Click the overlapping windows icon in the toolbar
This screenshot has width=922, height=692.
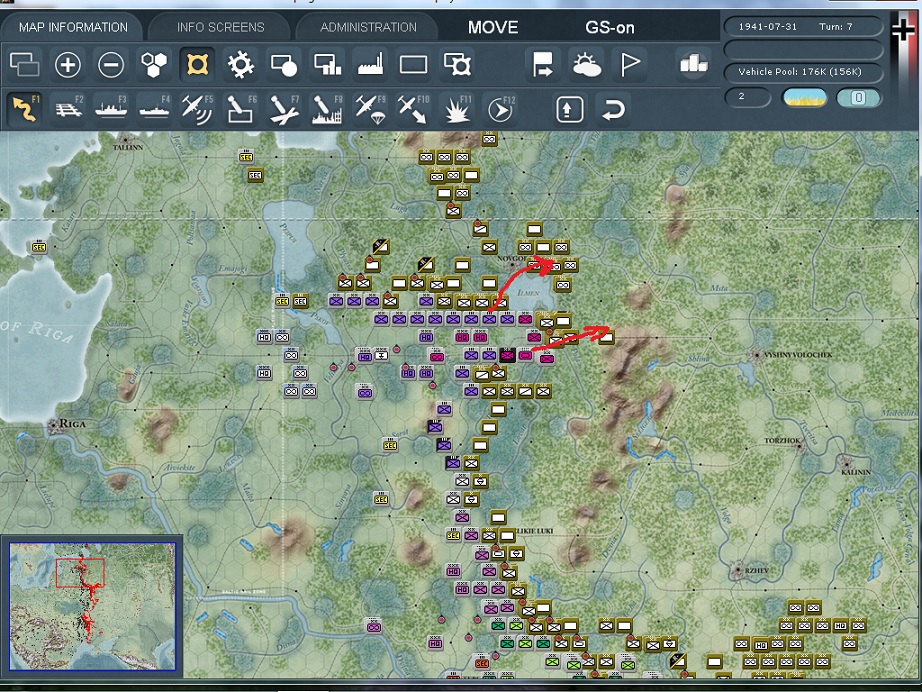click(25, 64)
